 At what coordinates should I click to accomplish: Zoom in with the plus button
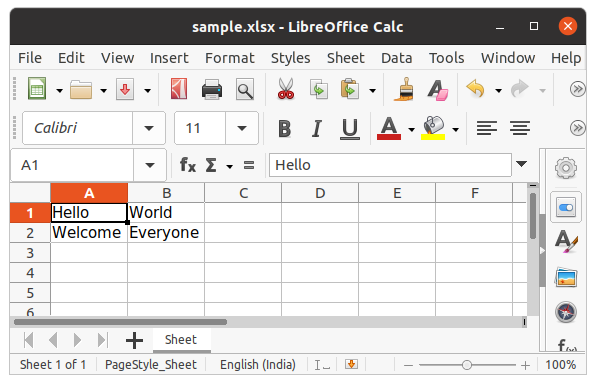(526, 365)
